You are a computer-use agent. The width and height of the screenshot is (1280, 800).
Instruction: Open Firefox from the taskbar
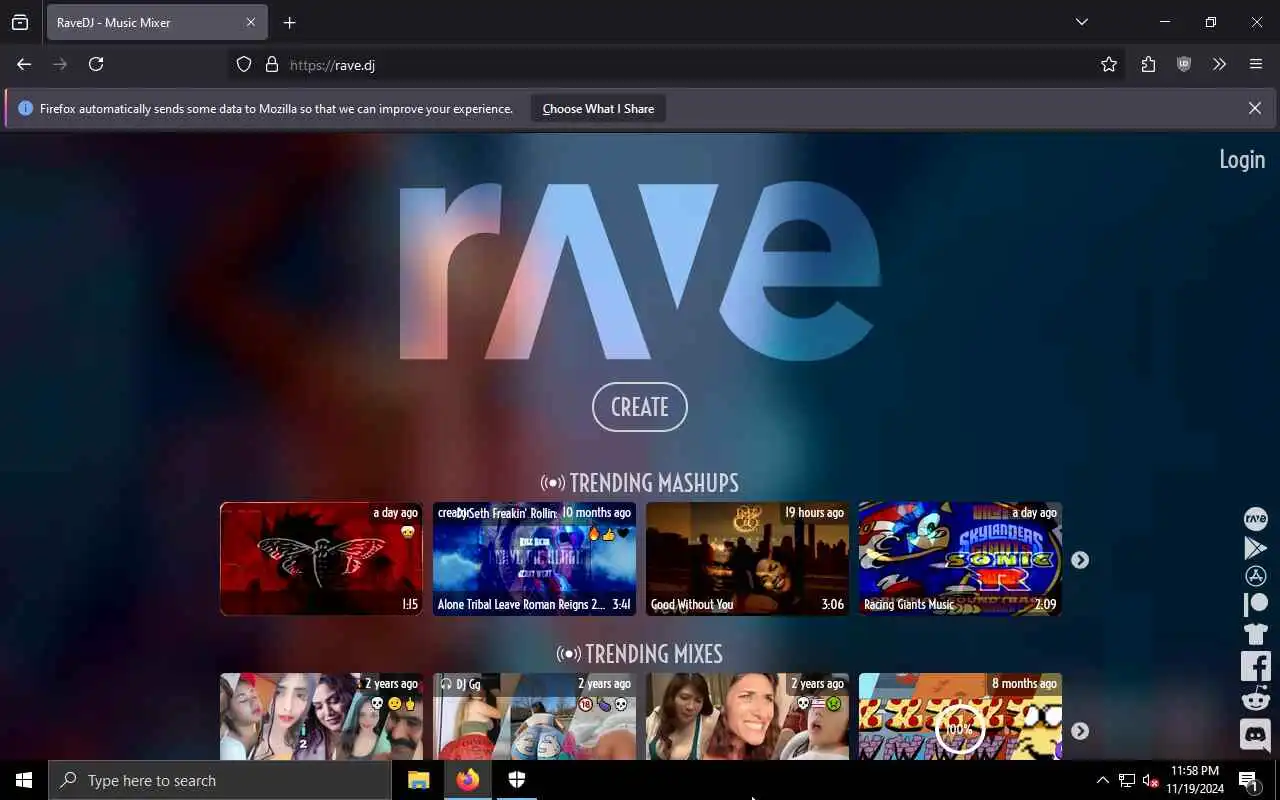click(x=467, y=780)
